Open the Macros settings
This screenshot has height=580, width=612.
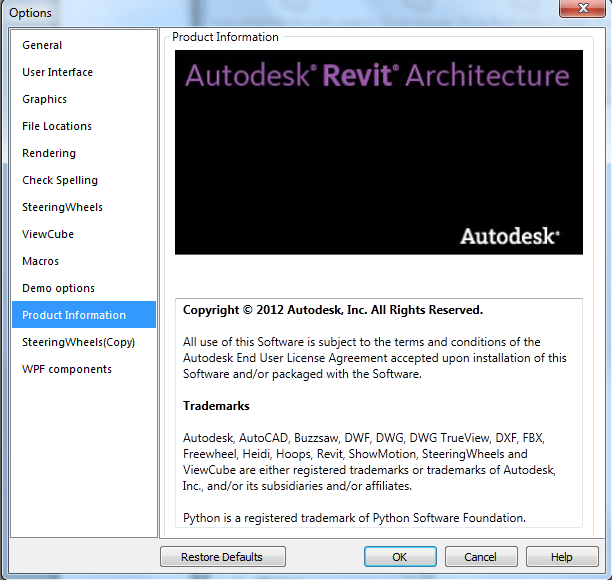84,260
